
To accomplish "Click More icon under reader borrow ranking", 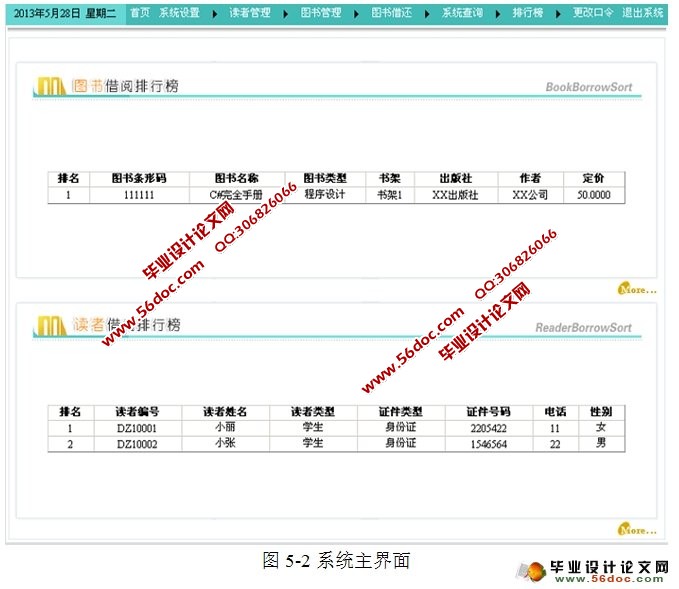I will tap(636, 528).
